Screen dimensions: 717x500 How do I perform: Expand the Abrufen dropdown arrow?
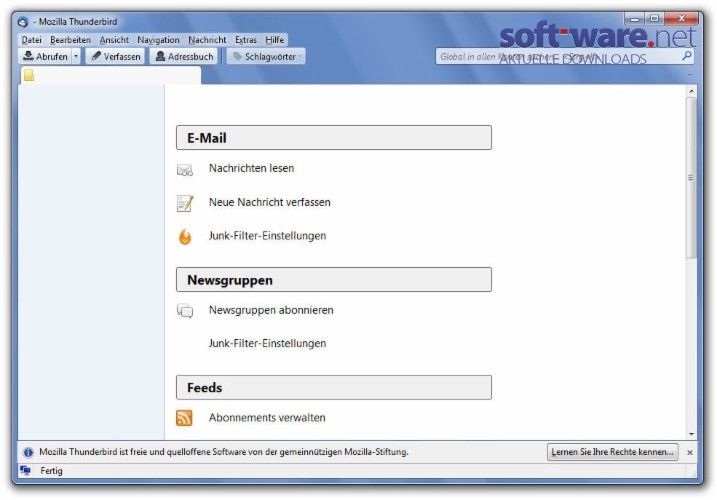click(76, 56)
